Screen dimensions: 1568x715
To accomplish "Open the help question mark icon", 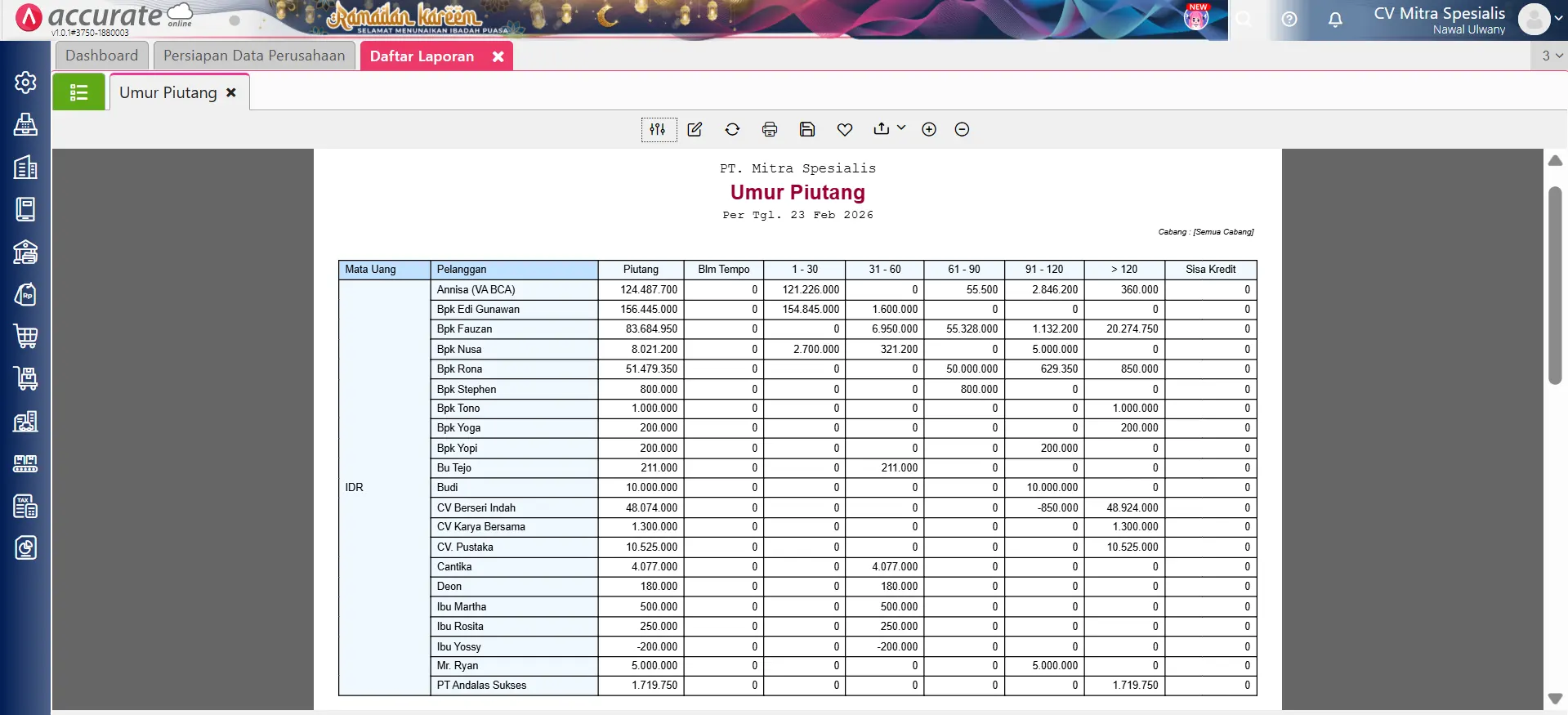I will click(1289, 20).
